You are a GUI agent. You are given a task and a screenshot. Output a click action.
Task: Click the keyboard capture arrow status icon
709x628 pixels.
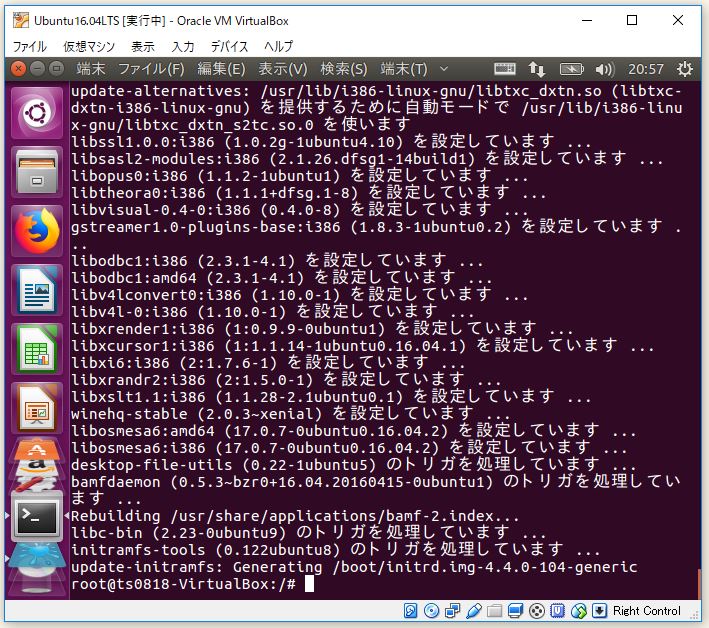point(600,611)
